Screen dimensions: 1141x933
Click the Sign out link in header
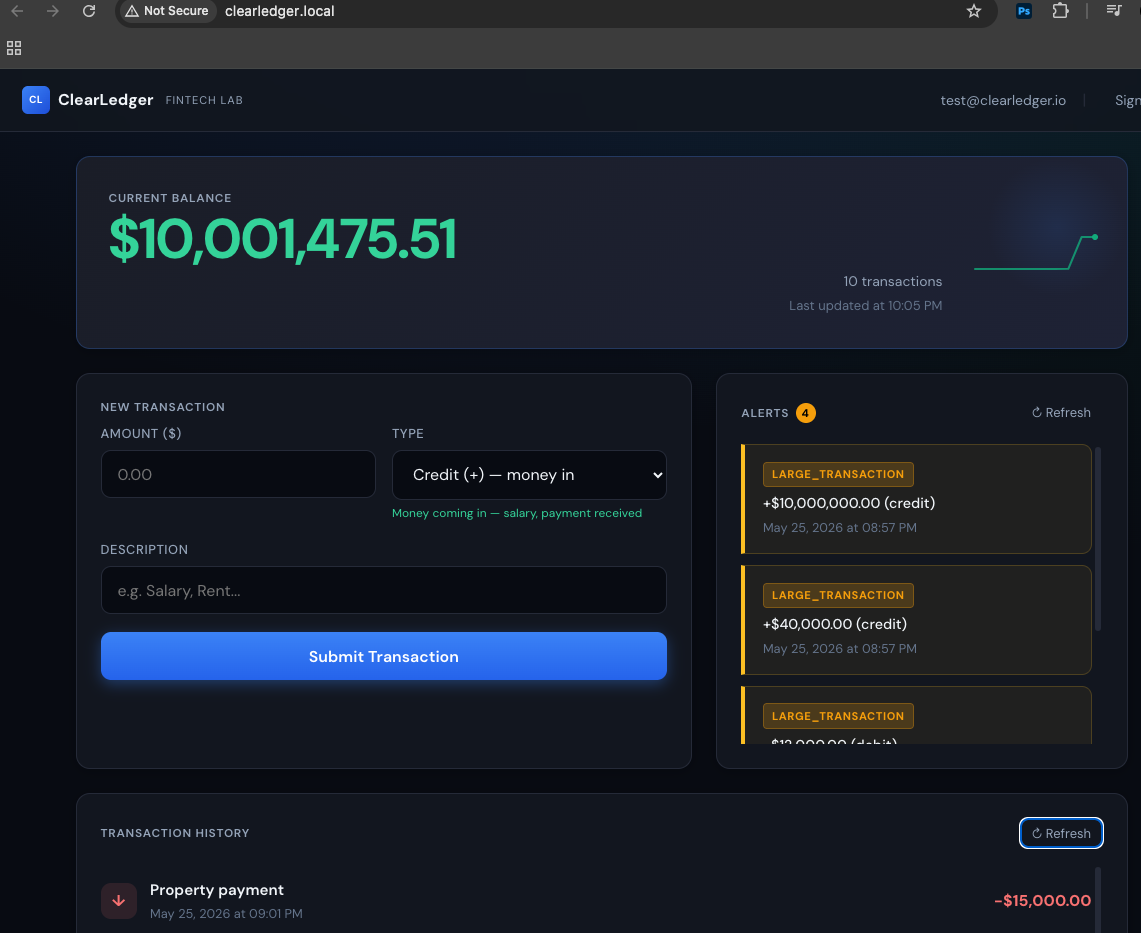pos(1127,100)
